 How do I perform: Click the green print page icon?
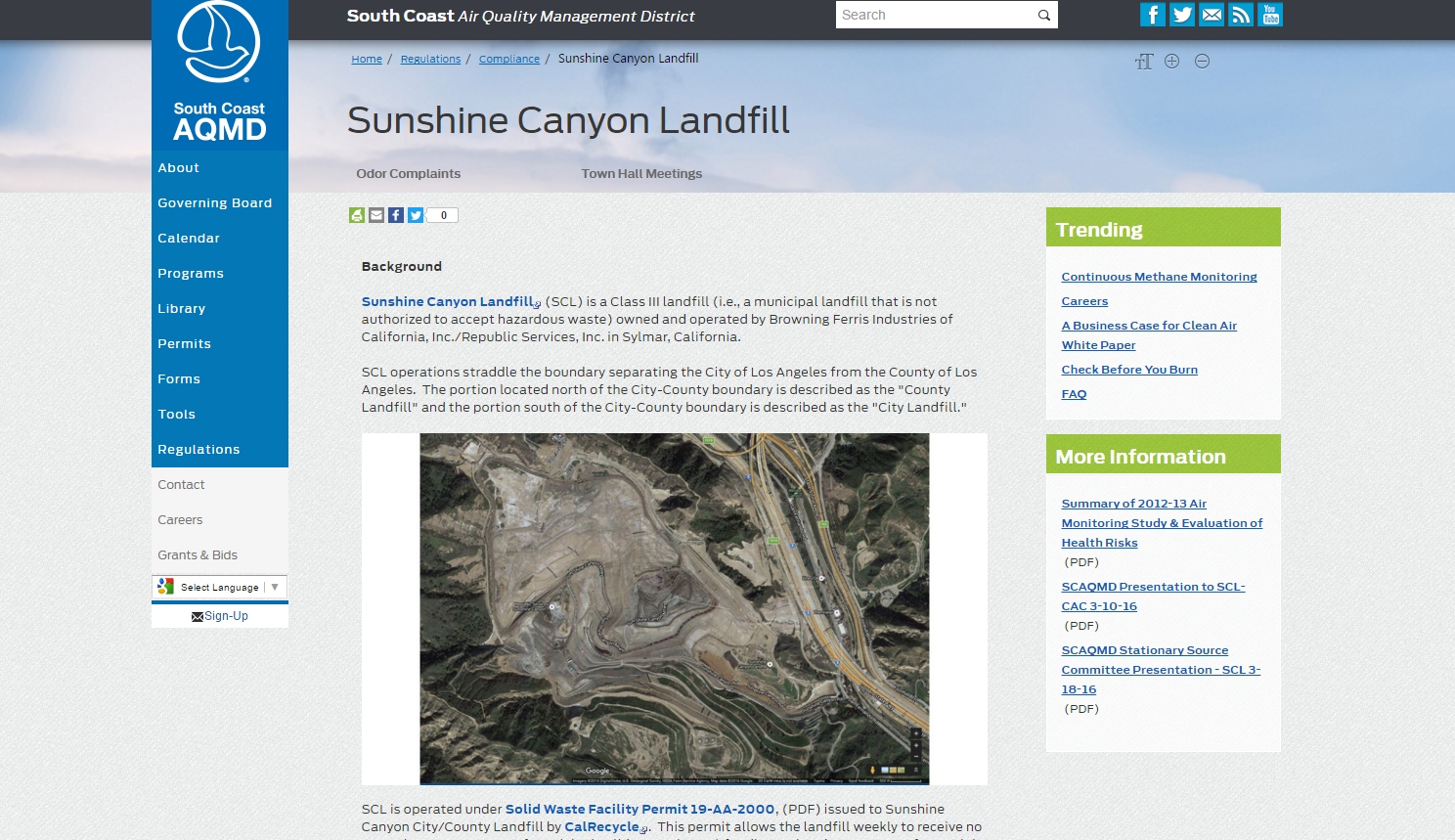(x=357, y=215)
